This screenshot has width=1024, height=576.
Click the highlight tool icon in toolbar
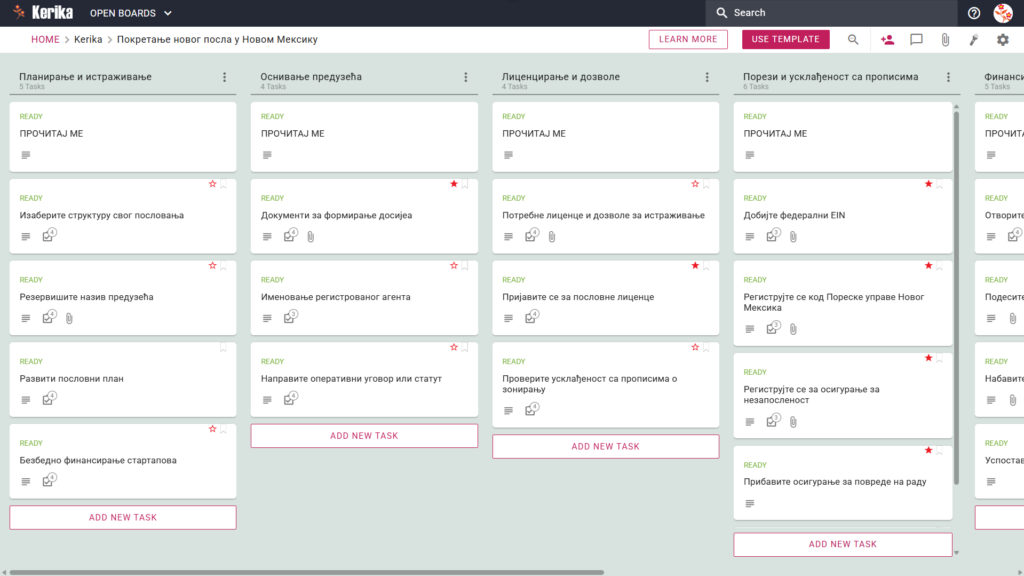coord(974,40)
